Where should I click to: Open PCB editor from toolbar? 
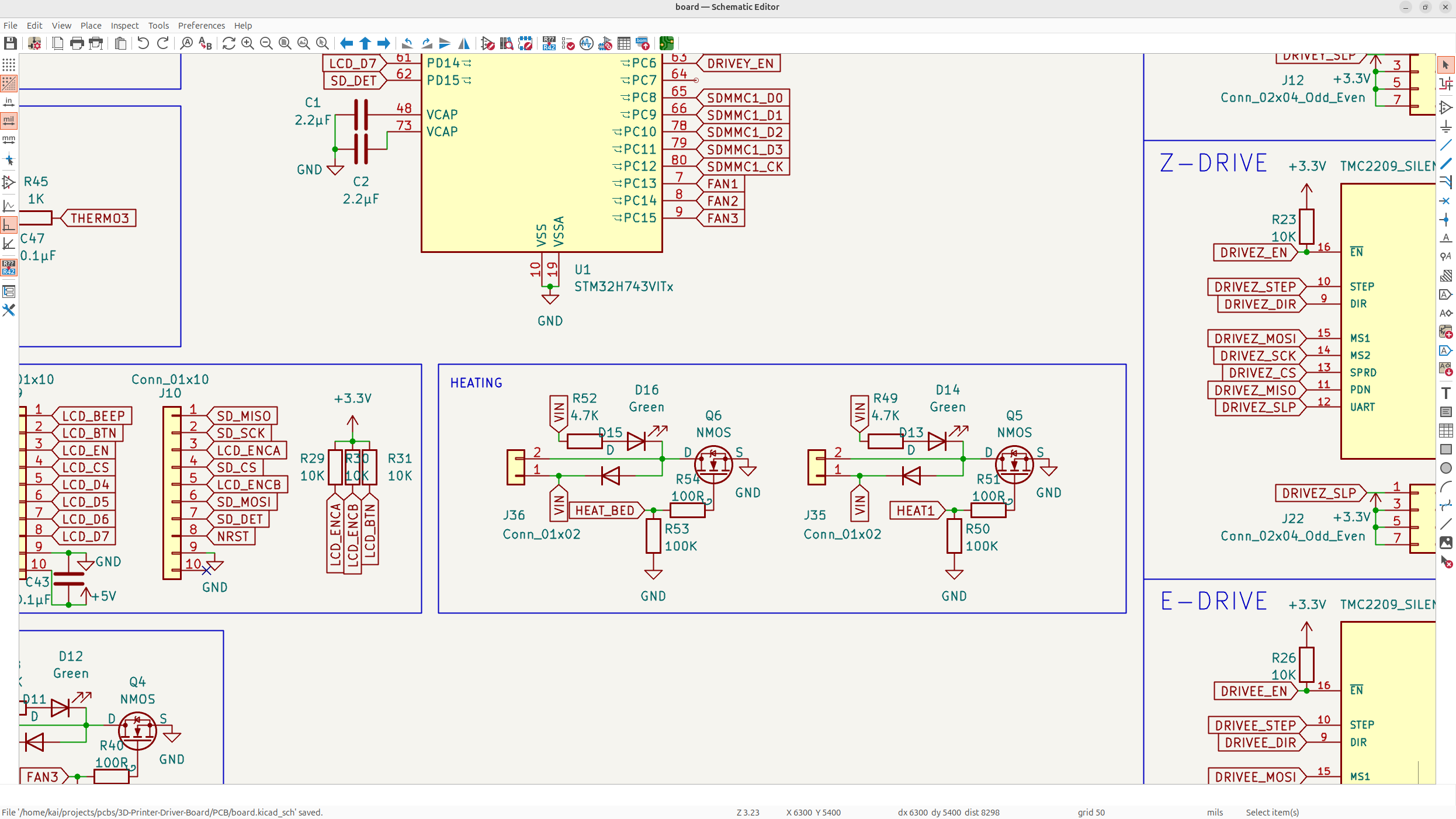[x=667, y=43]
